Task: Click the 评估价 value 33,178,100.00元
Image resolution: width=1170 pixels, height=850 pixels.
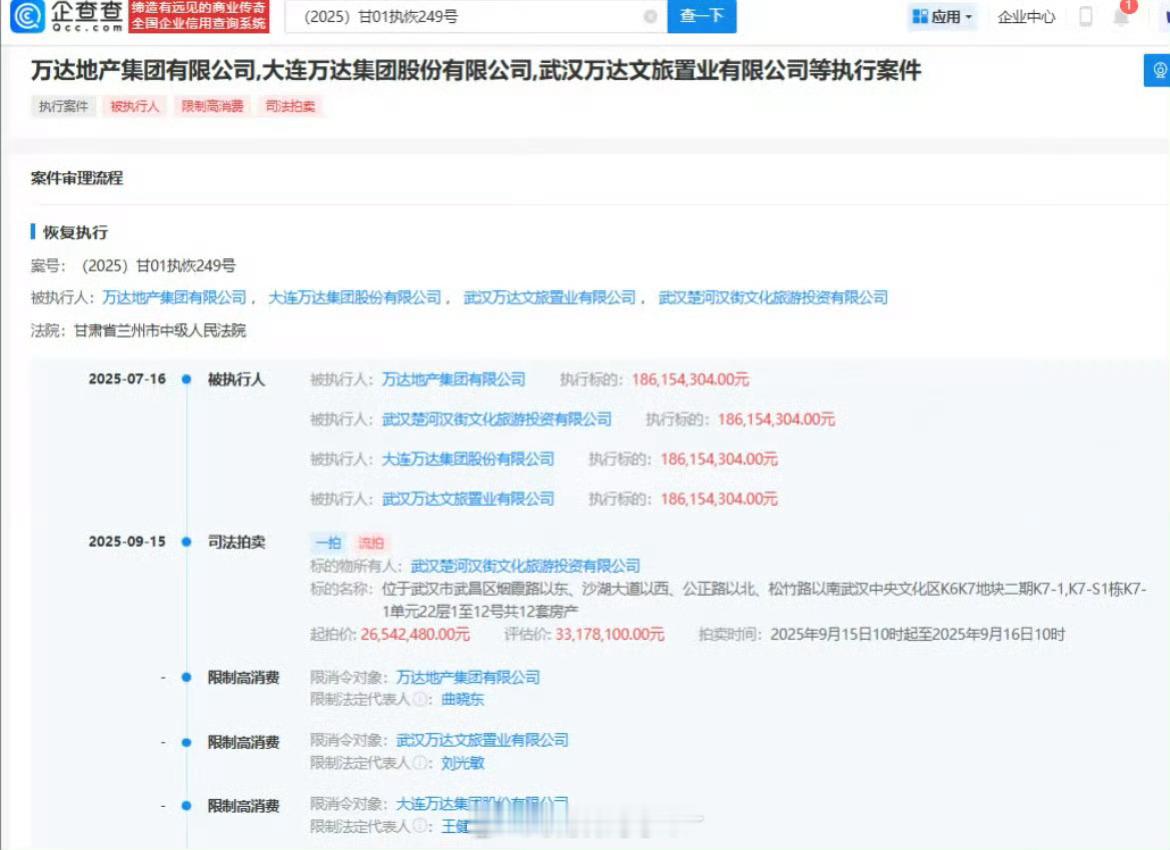Action: click(x=609, y=634)
